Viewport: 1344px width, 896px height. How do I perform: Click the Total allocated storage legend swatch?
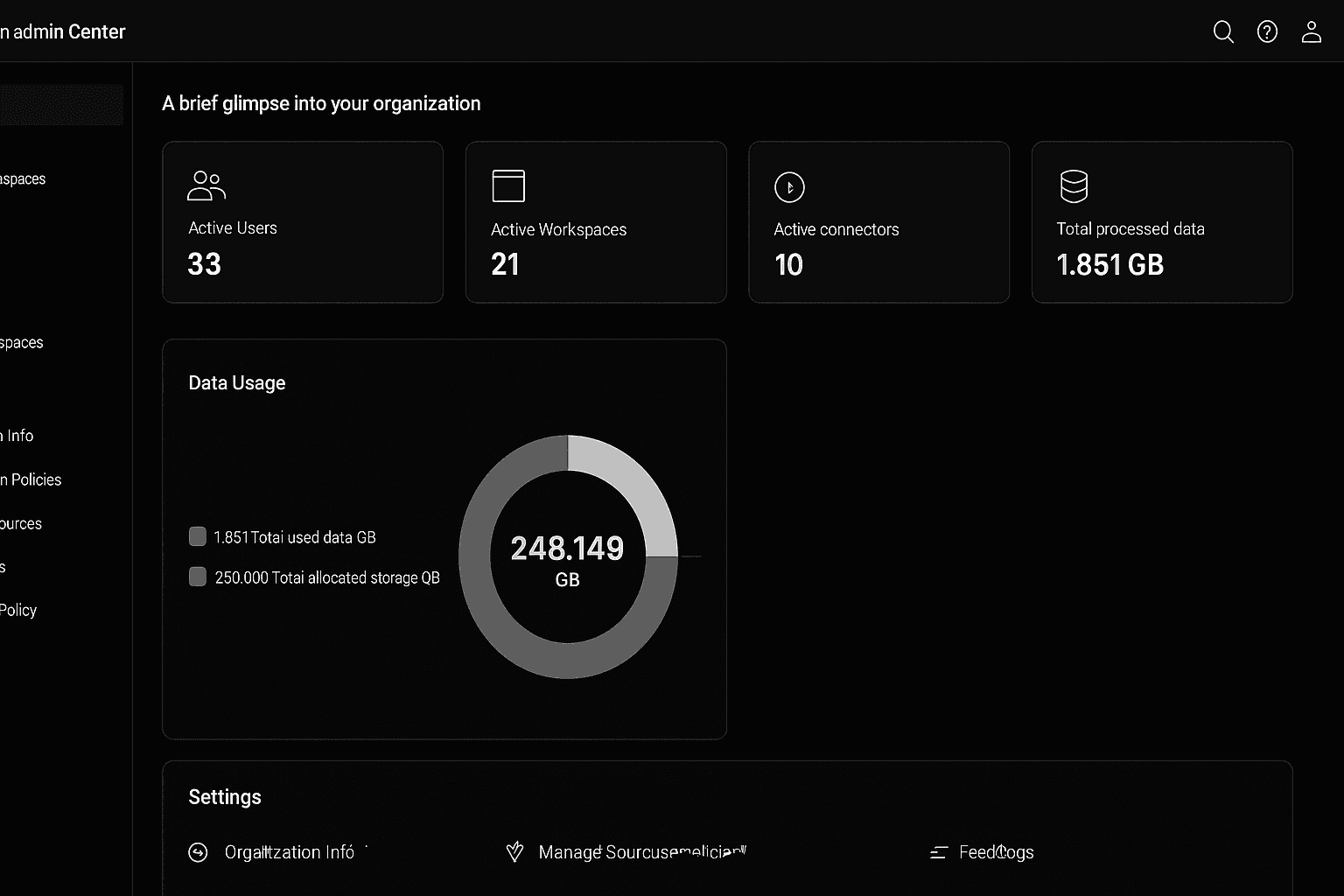[198, 577]
